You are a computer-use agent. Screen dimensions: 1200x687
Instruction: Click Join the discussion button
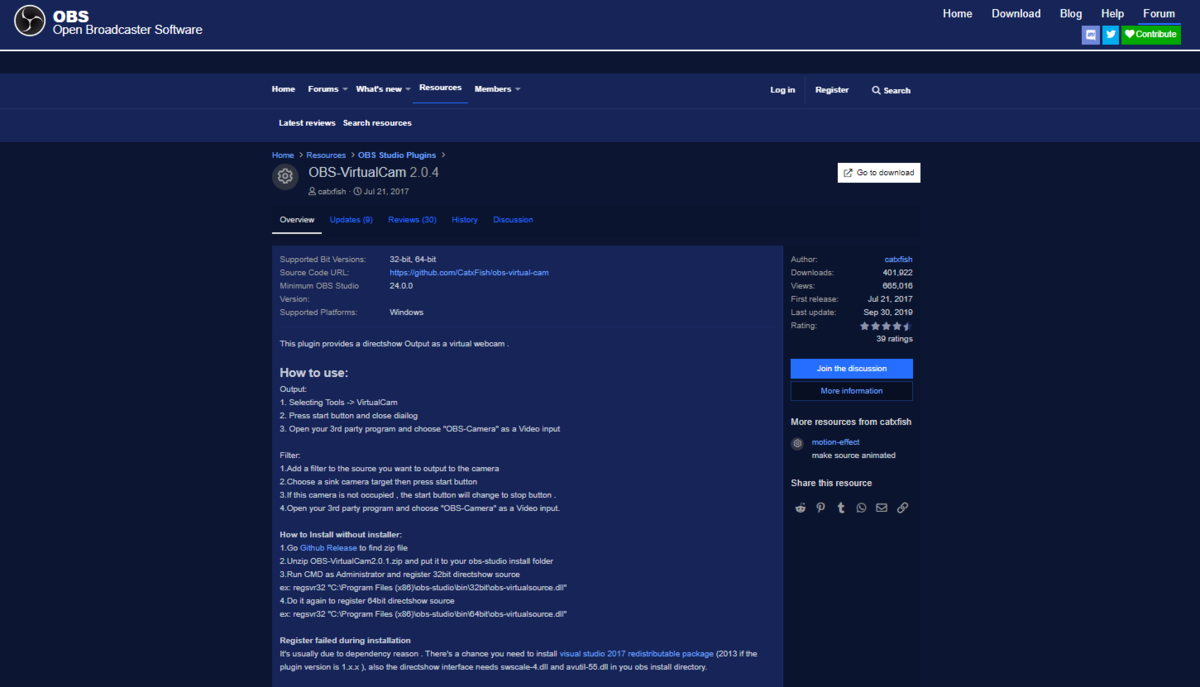tap(852, 368)
